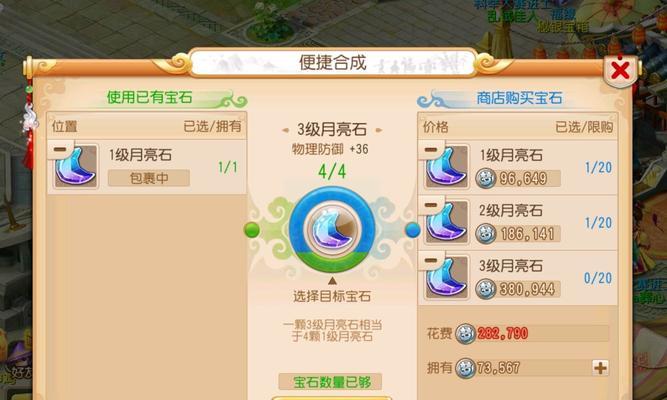
Task: Select the shop 1级月亮石 gem icon
Action: (x=447, y=167)
